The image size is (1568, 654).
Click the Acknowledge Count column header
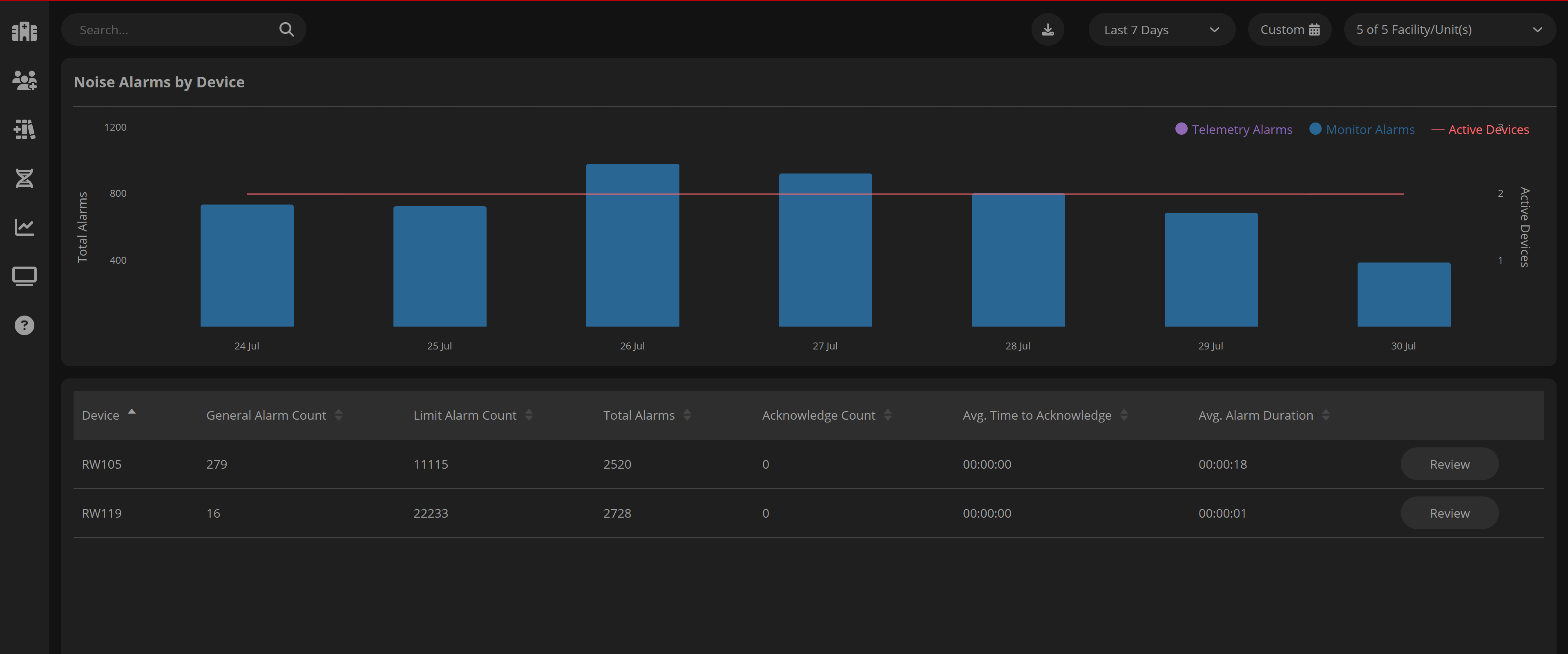point(819,415)
